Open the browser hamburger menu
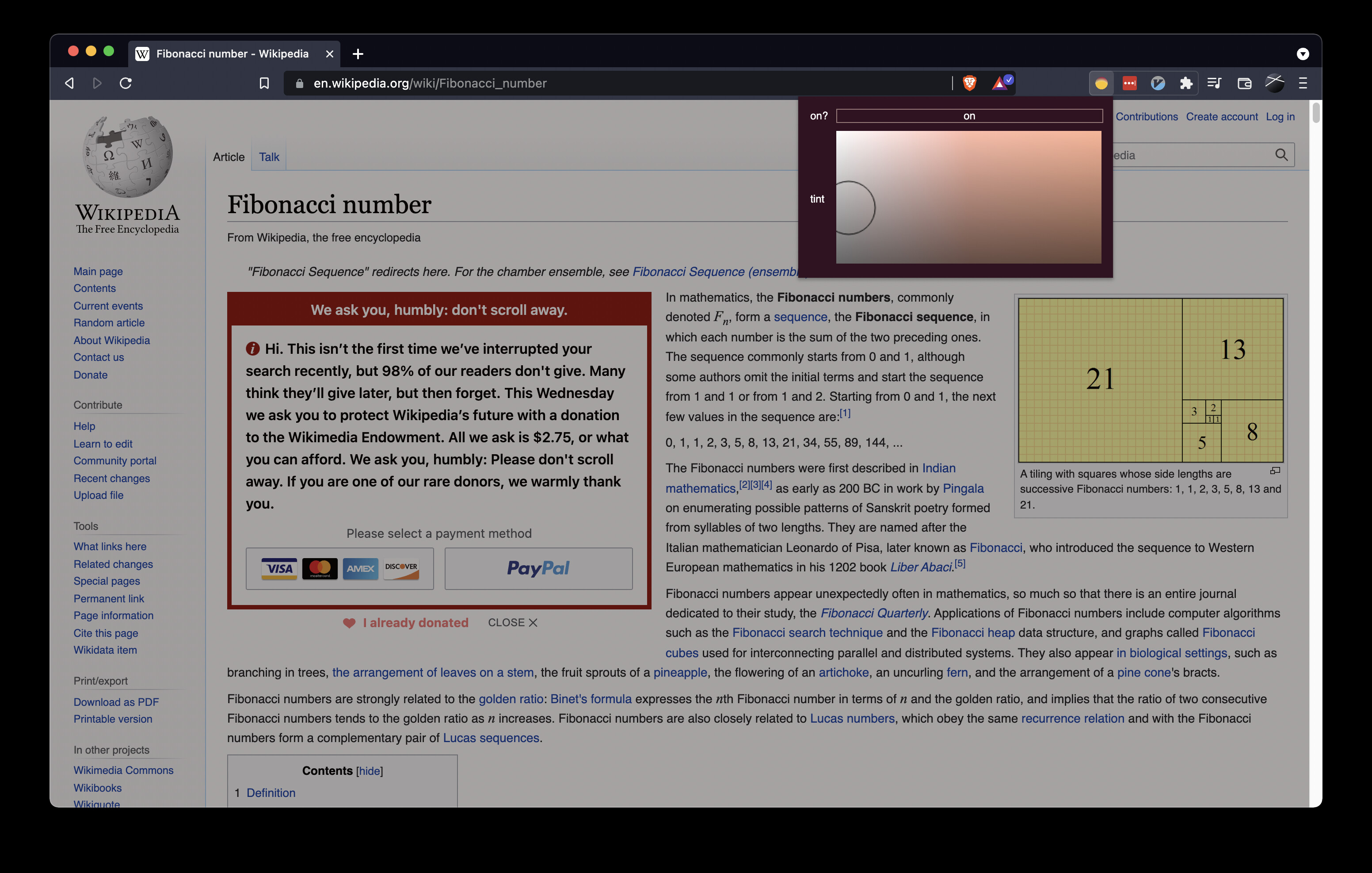The image size is (1372, 873). click(x=1303, y=83)
